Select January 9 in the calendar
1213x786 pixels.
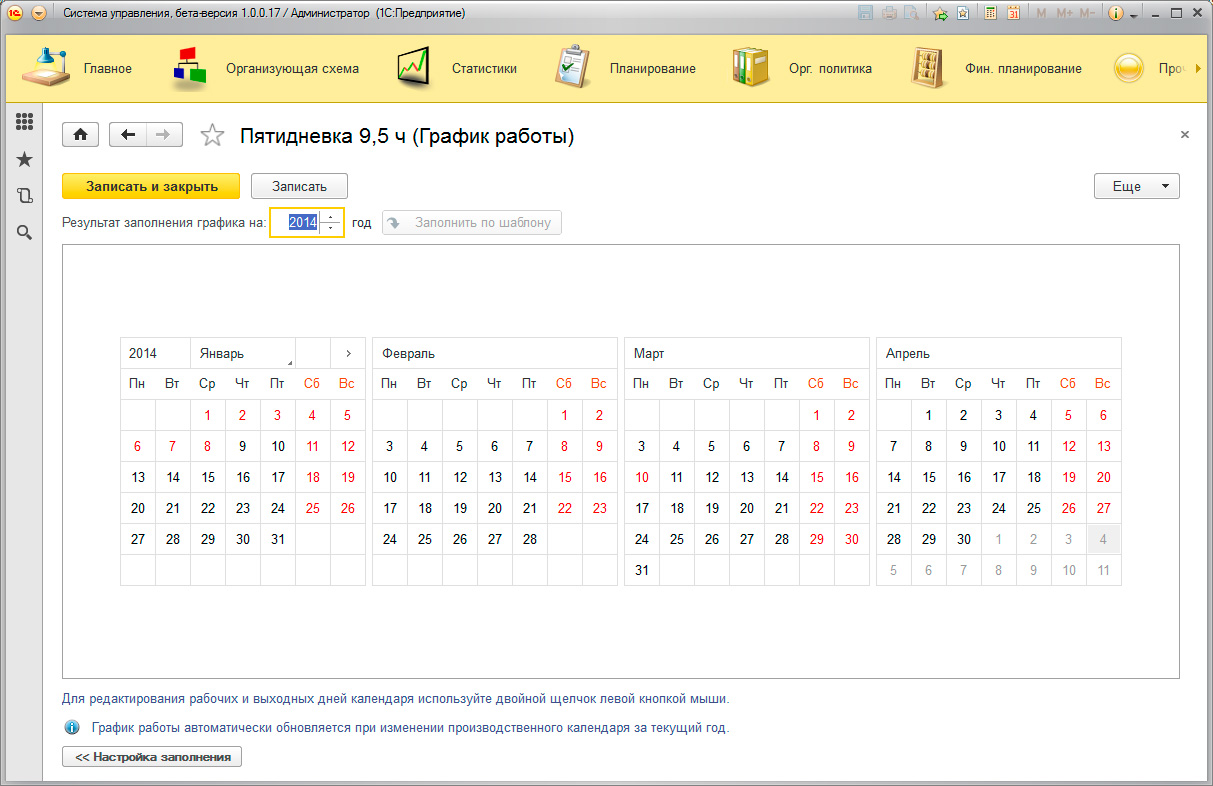pos(243,447)
